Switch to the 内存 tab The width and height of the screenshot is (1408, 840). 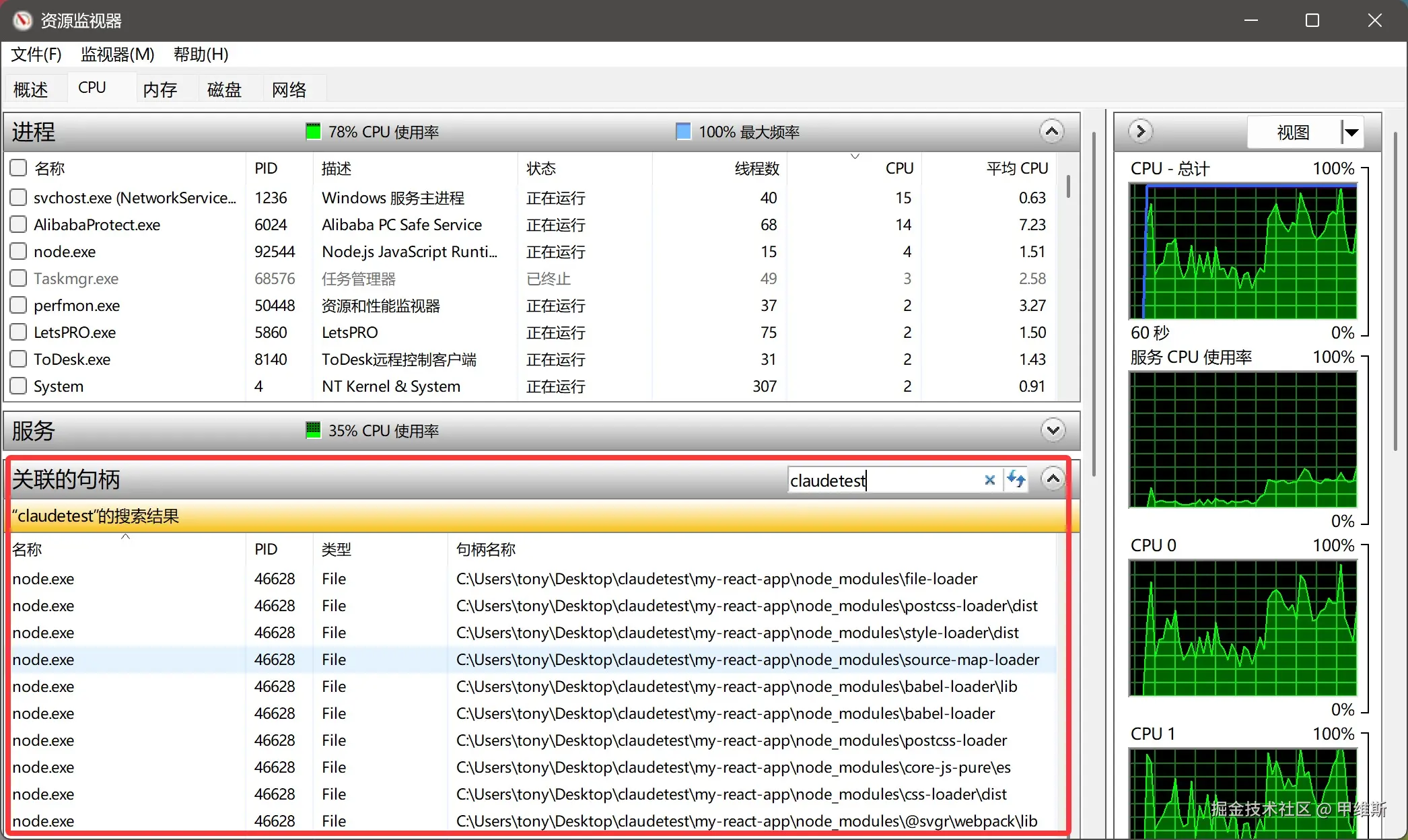160,89
